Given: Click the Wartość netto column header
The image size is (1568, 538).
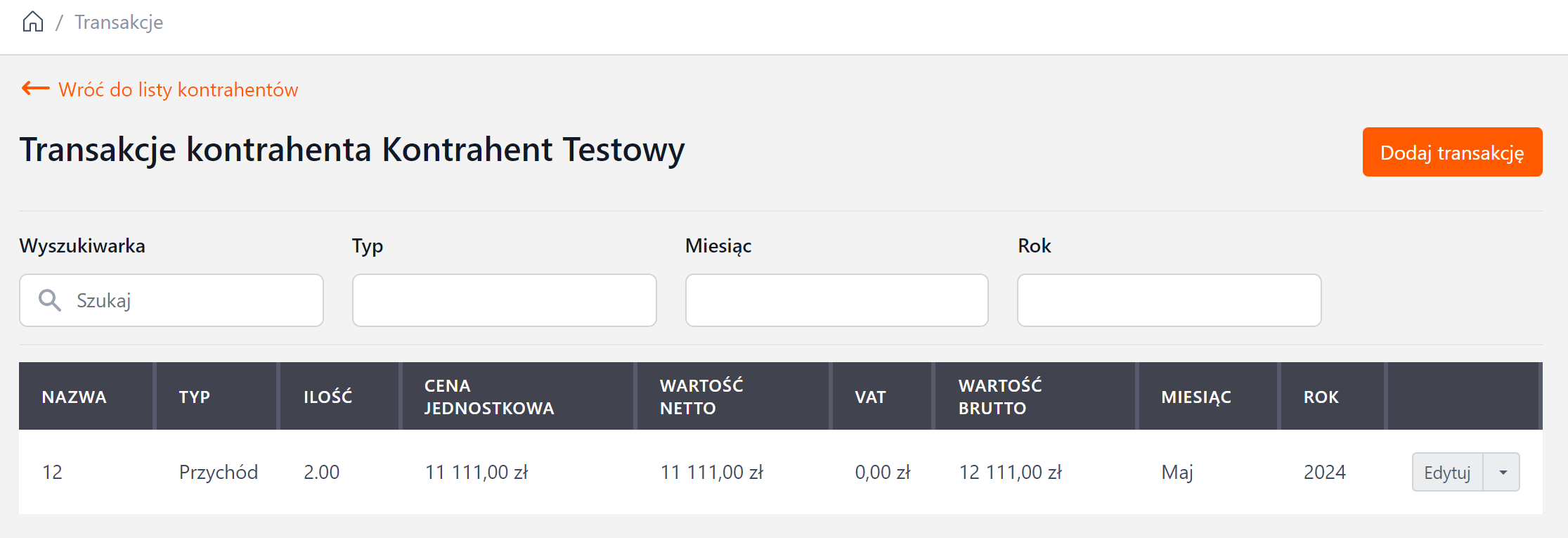Looking at the screenshot, I should pyautogui.click(x=701, y=397).
